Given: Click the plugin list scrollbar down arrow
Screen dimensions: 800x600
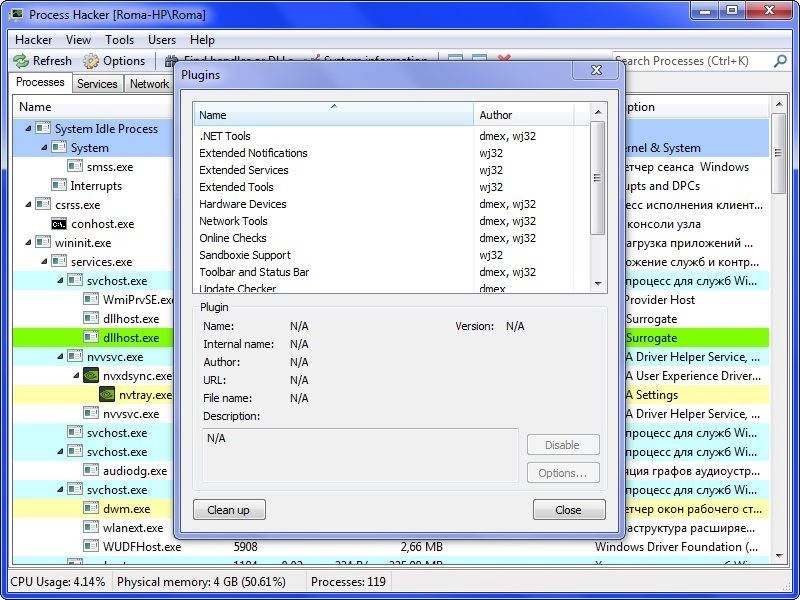Looking at the screenshot, I should 598,283.
